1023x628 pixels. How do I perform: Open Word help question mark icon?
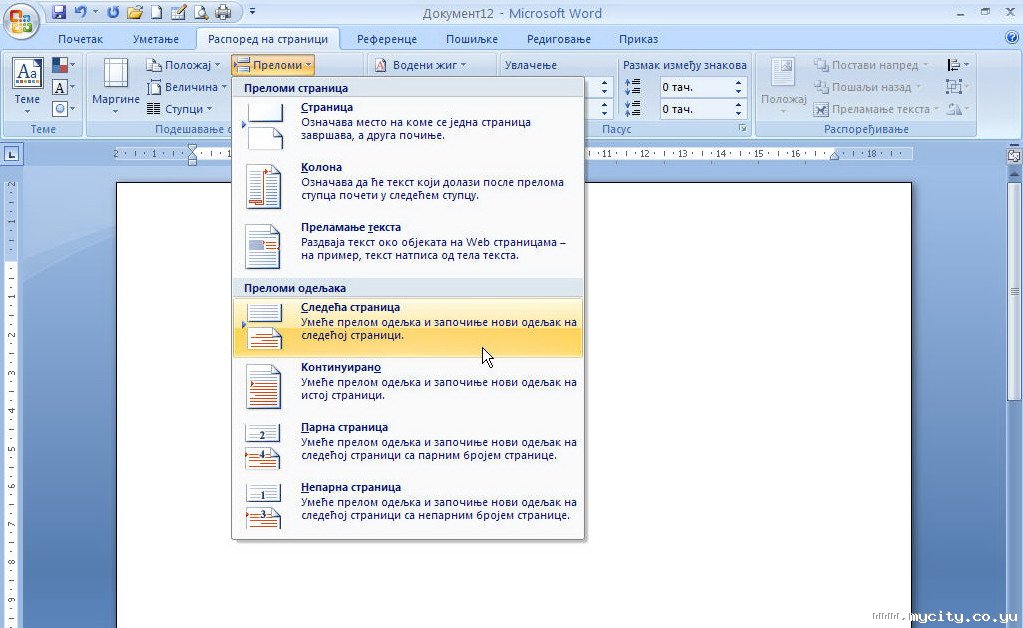(1012, 38)
